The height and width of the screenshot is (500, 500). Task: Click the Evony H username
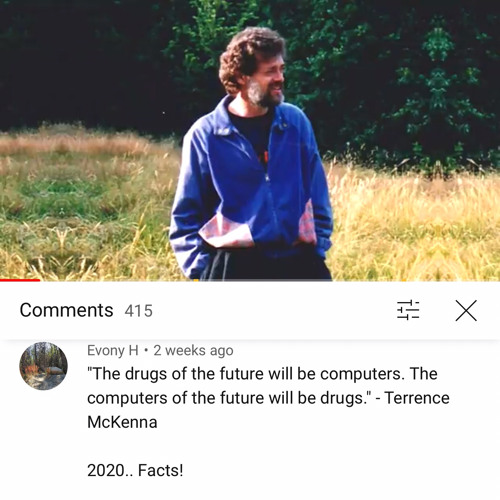coord(113,351)
